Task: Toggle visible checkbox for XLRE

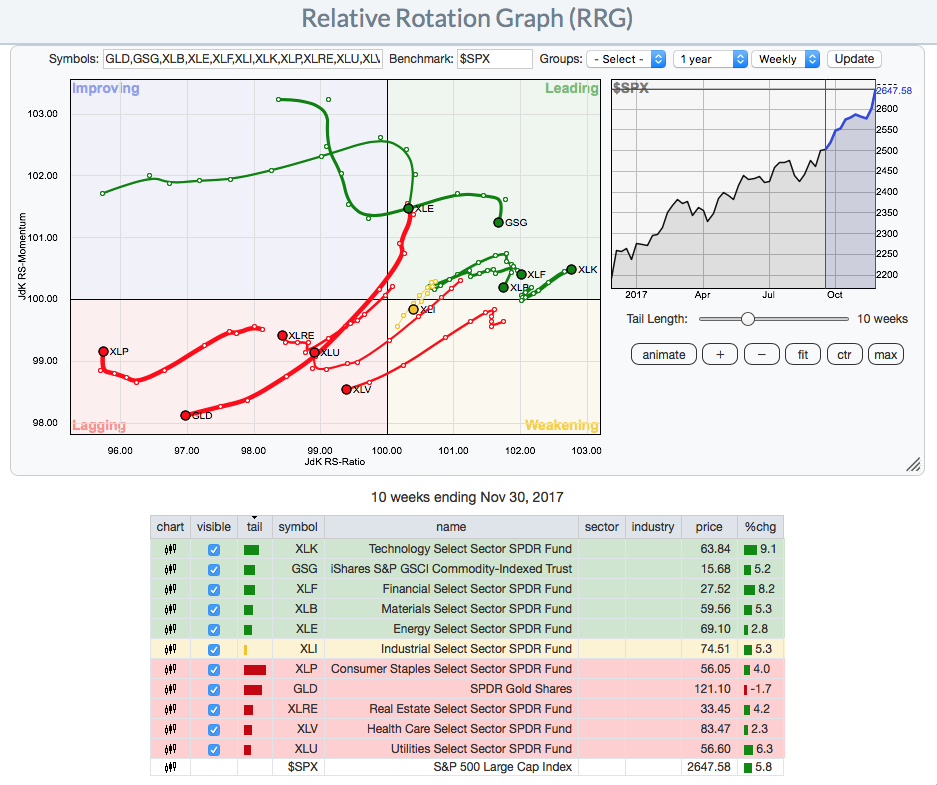Action: 213,709
